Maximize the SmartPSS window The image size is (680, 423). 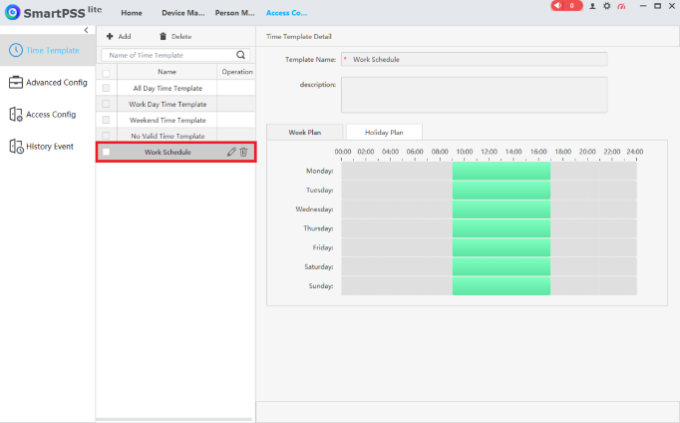point(657,6)
